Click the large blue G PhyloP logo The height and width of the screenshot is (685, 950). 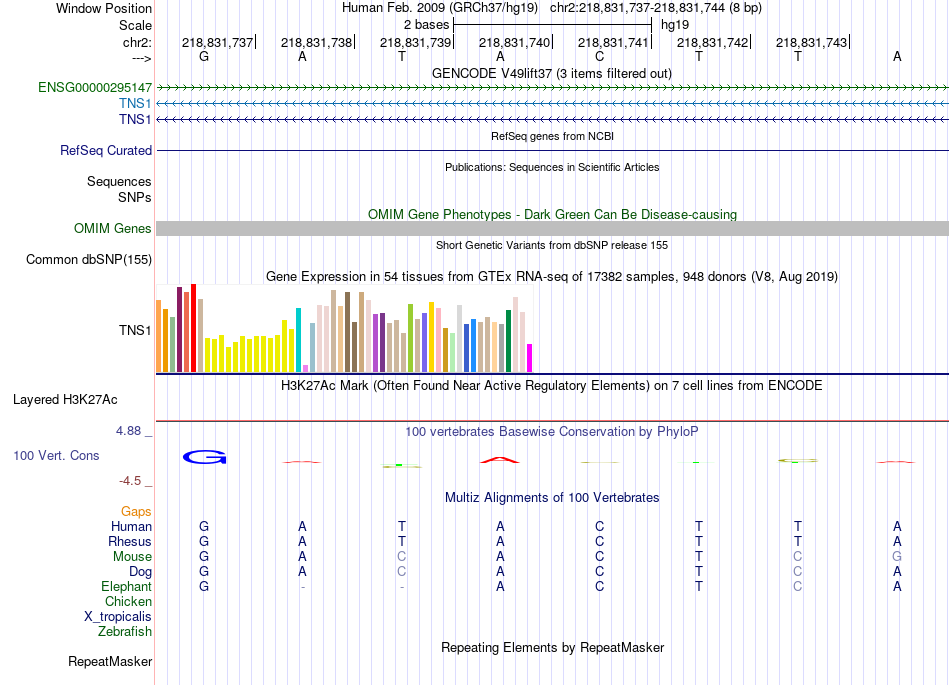(x=204, y=457)
